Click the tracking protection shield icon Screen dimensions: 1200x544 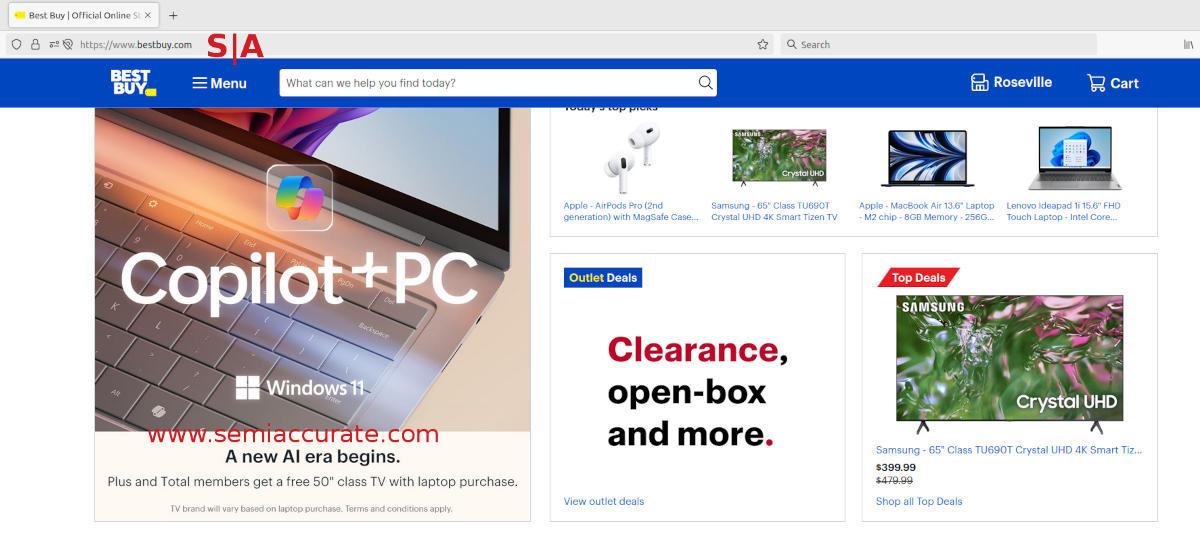point(17,45)
